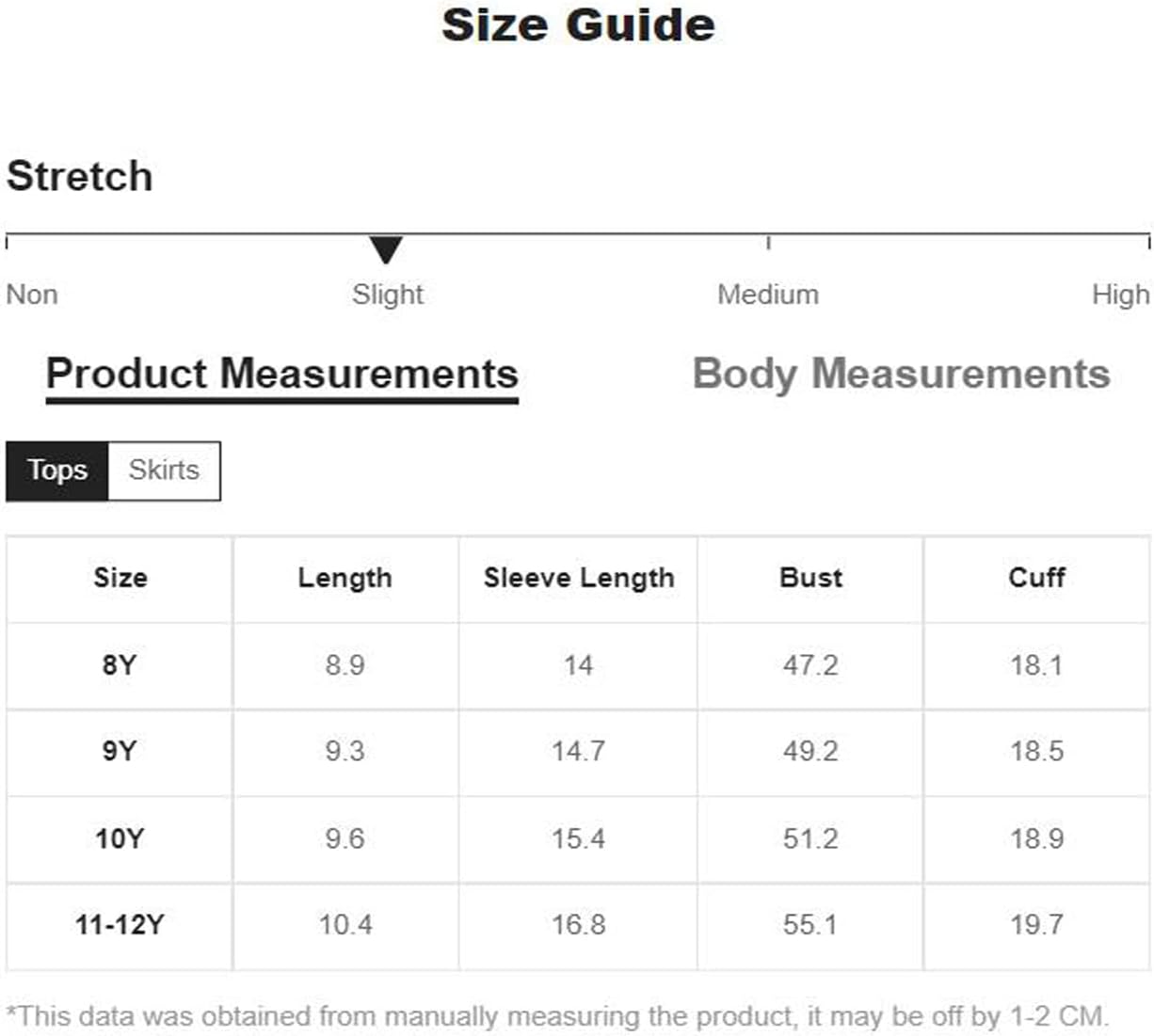Select the 8Y size row label
Viewport: 1154px width, 1036px height.
[120, 665]
